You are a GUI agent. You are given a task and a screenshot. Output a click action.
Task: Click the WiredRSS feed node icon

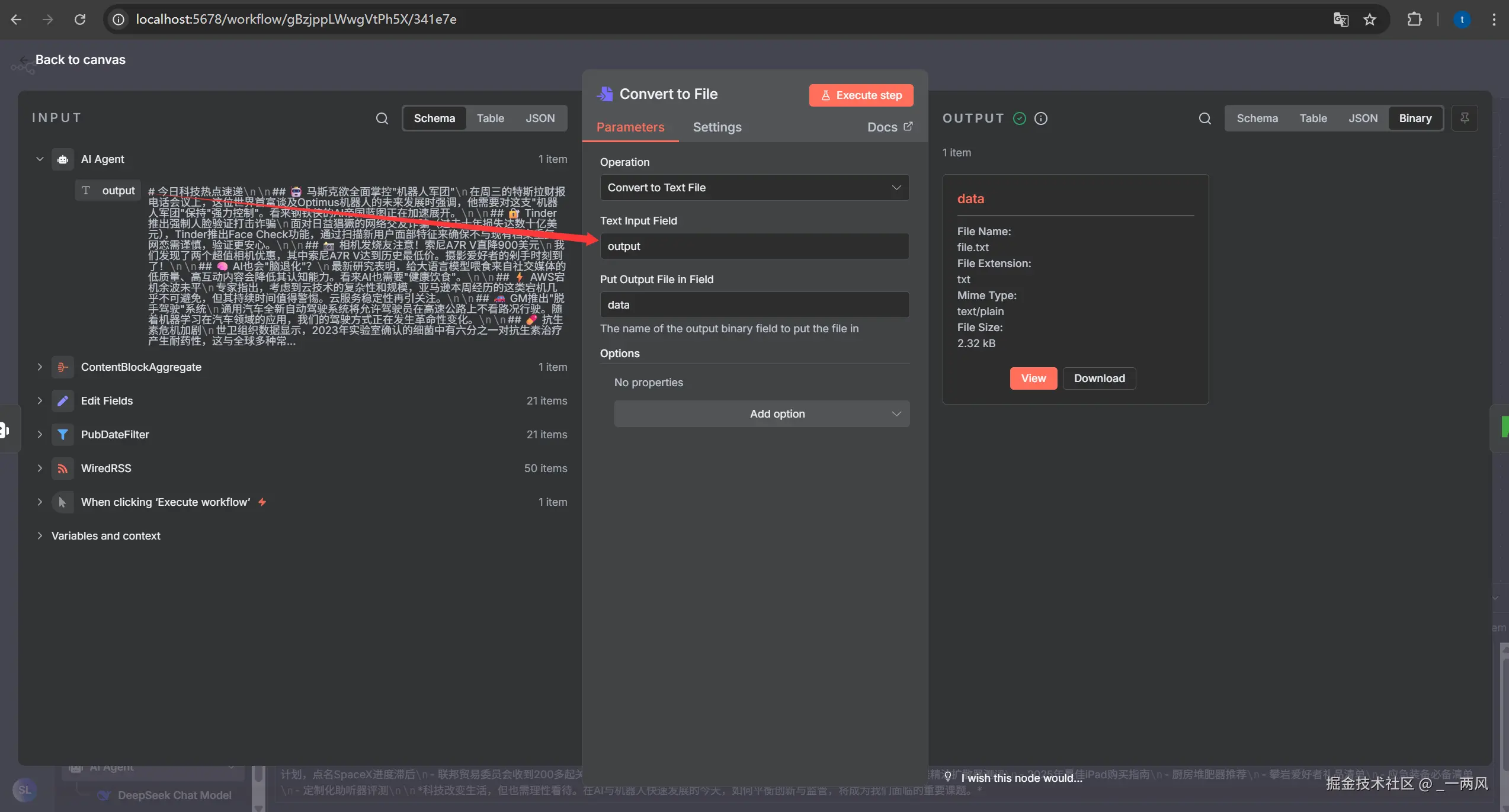pyautogui.click(x=62, y=468)
